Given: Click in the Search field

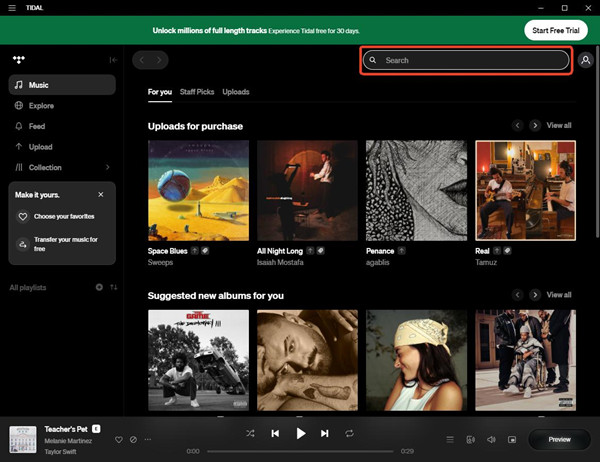Looking at the screenshot, I should (x=466, y=60).
